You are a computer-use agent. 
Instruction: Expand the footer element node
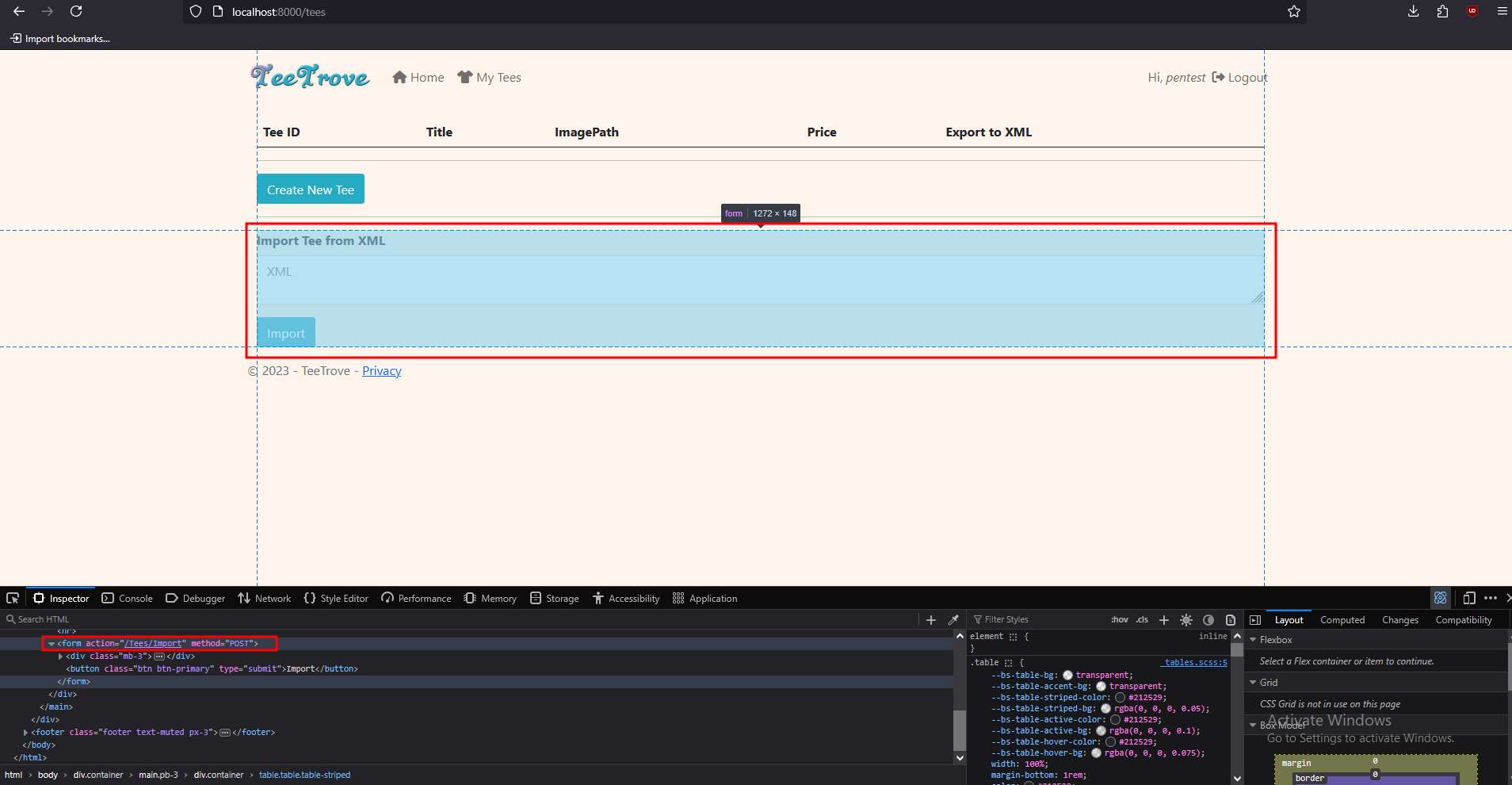(26, 733)
